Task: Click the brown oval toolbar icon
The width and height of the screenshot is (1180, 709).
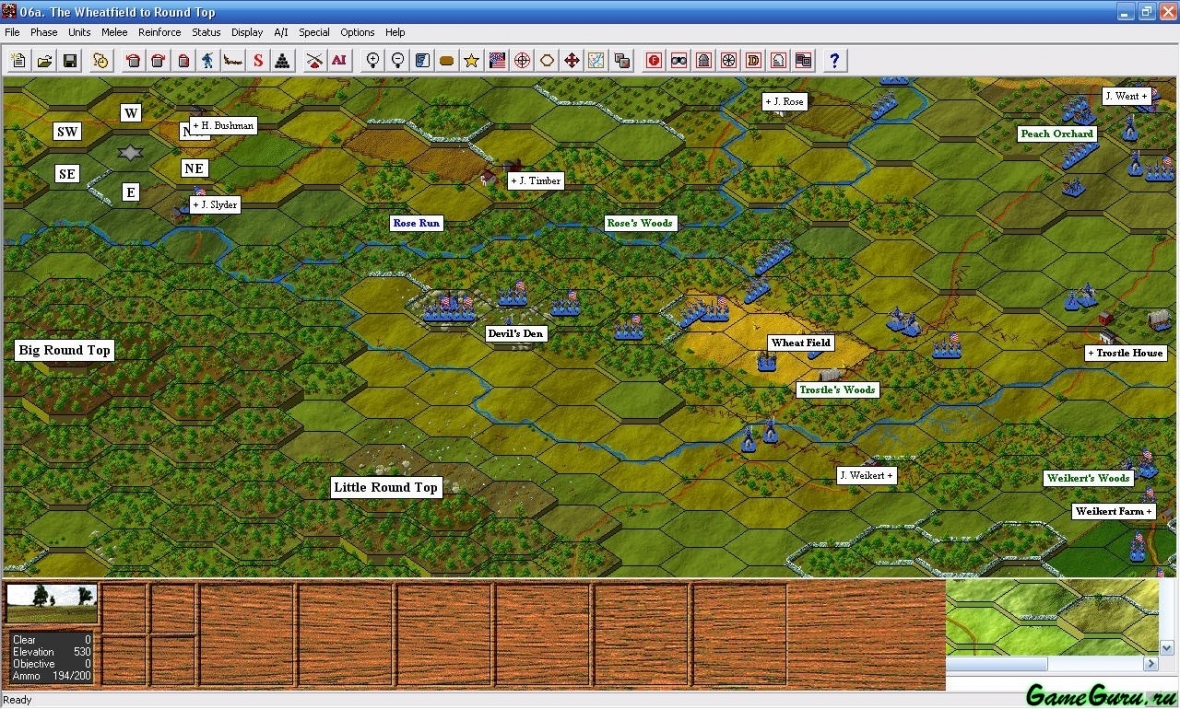Action: click(x=446, y=61)
